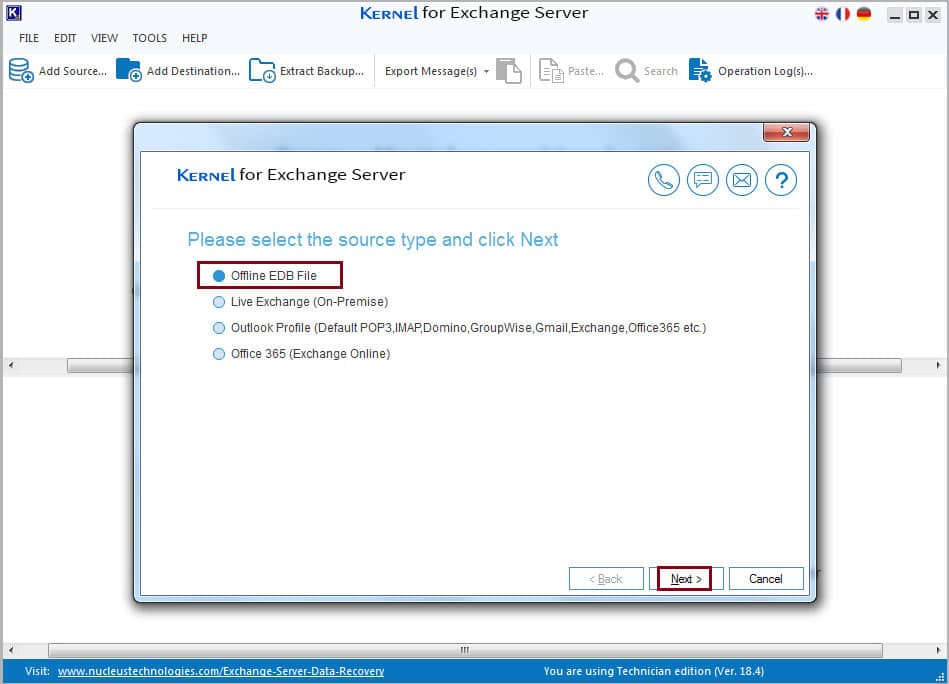Open the VIEW menu

click(x=104, y=38)
